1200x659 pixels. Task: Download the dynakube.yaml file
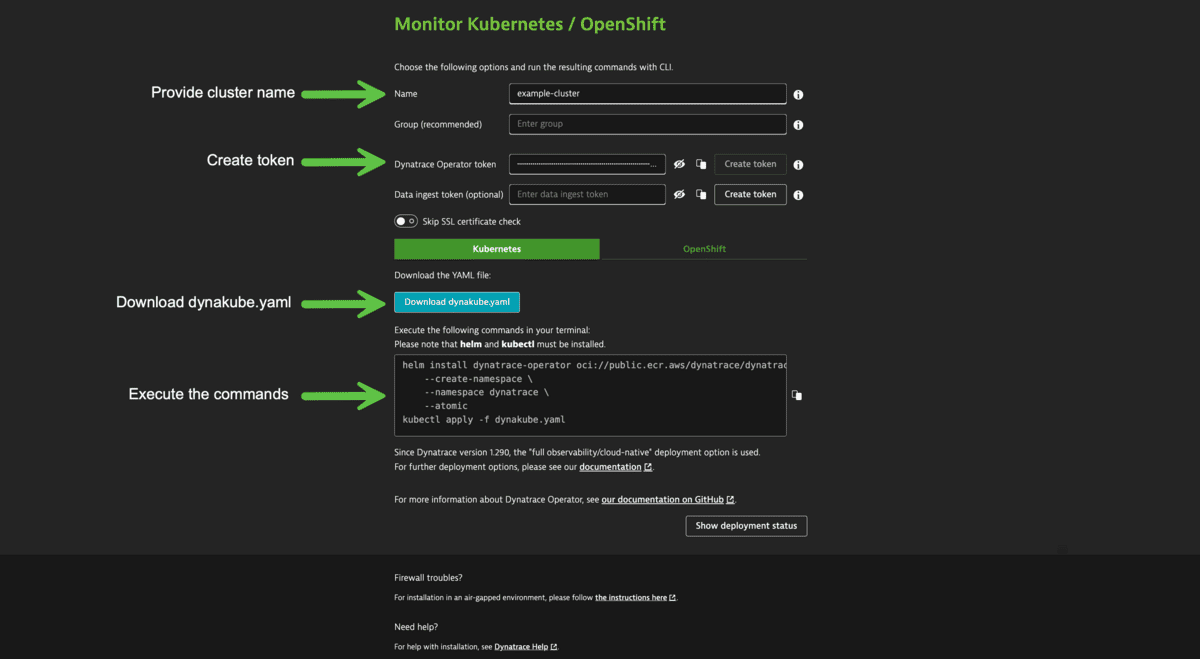(x=456, y=301)
